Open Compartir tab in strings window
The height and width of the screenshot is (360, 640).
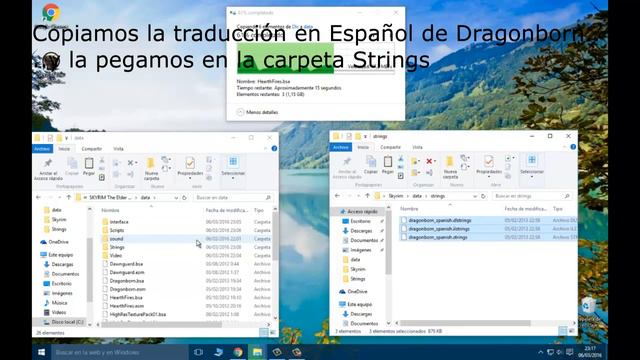point(390,147)
